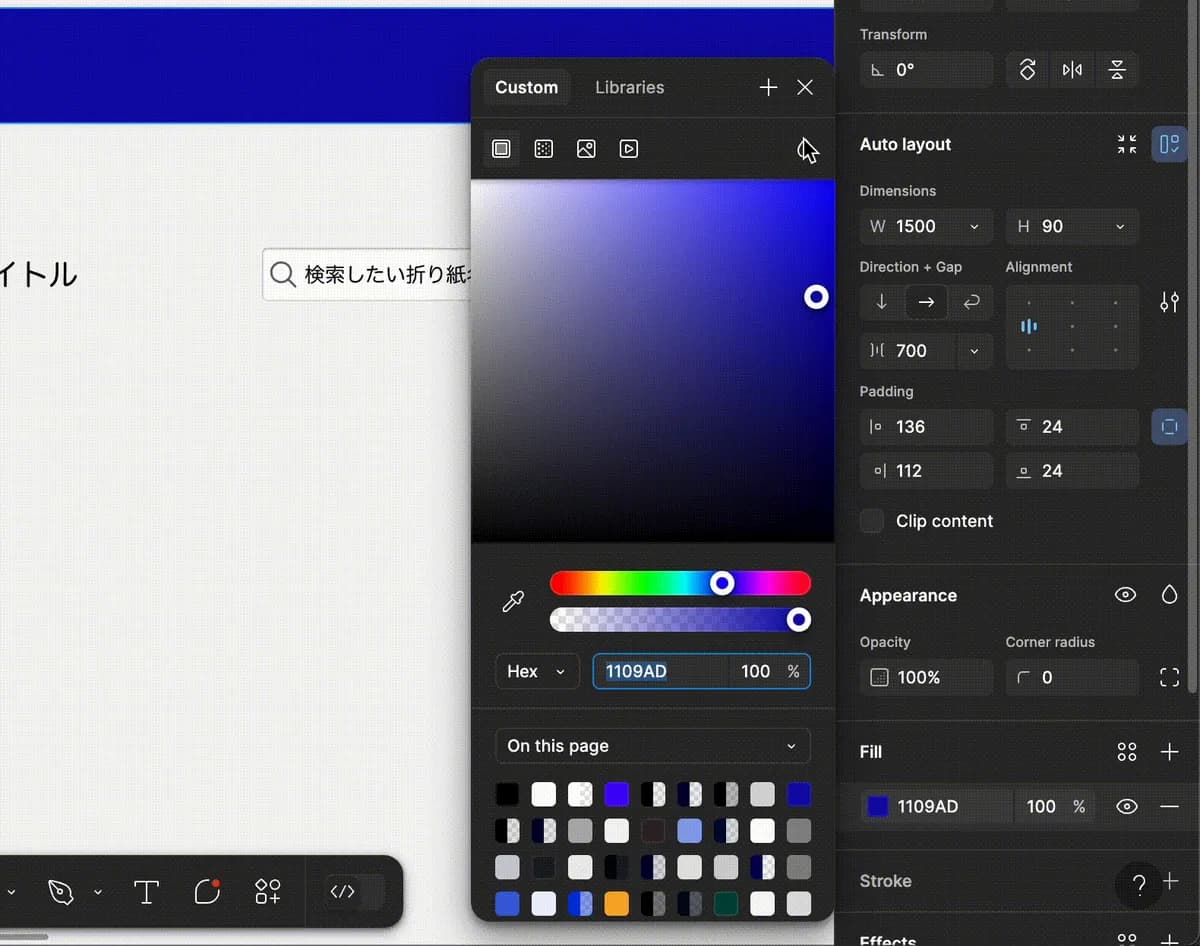This screenshot has width=1200, height=946.
Task: Toggle fill visibility eye for 1109AD
Action: 1127,807
